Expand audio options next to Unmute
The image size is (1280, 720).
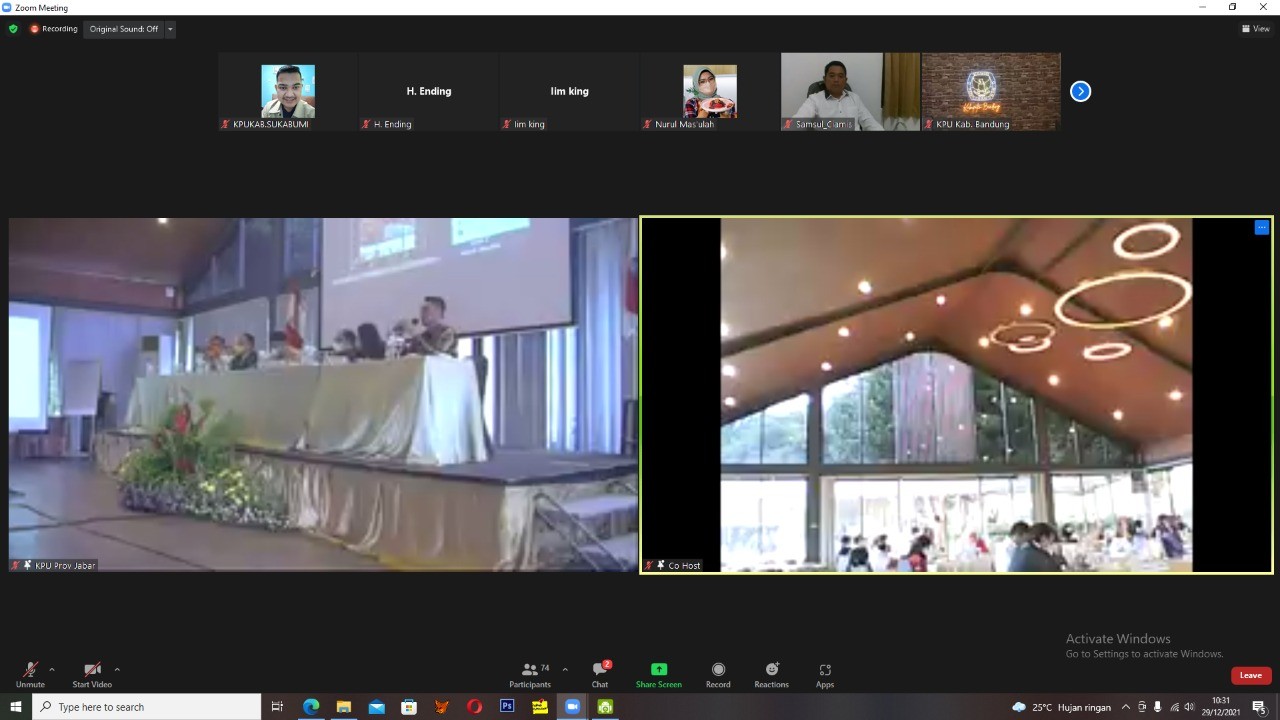(52, 670)
